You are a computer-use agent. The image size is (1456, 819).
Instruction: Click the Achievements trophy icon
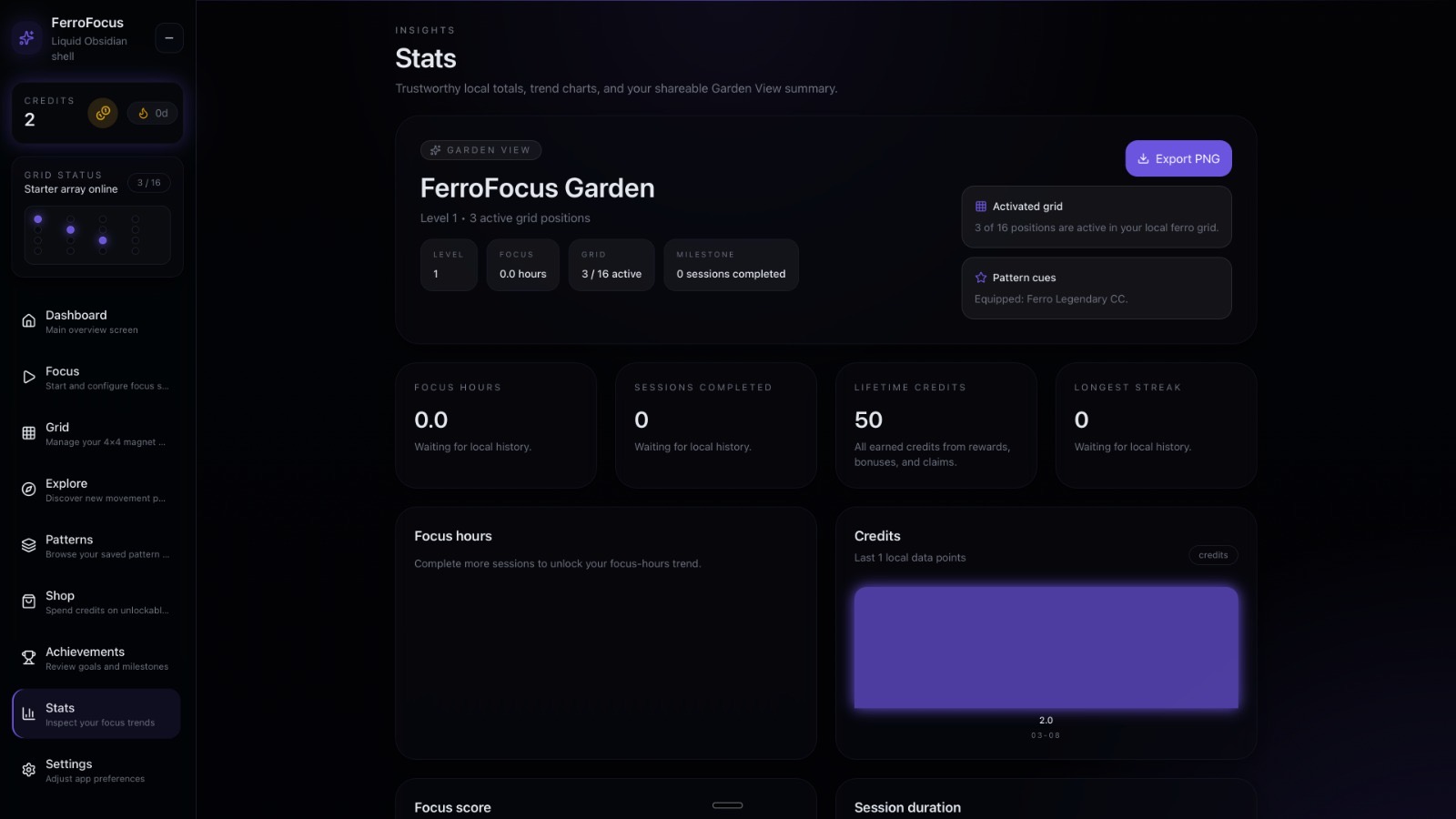pyautogui.click(x=29, y=658)
